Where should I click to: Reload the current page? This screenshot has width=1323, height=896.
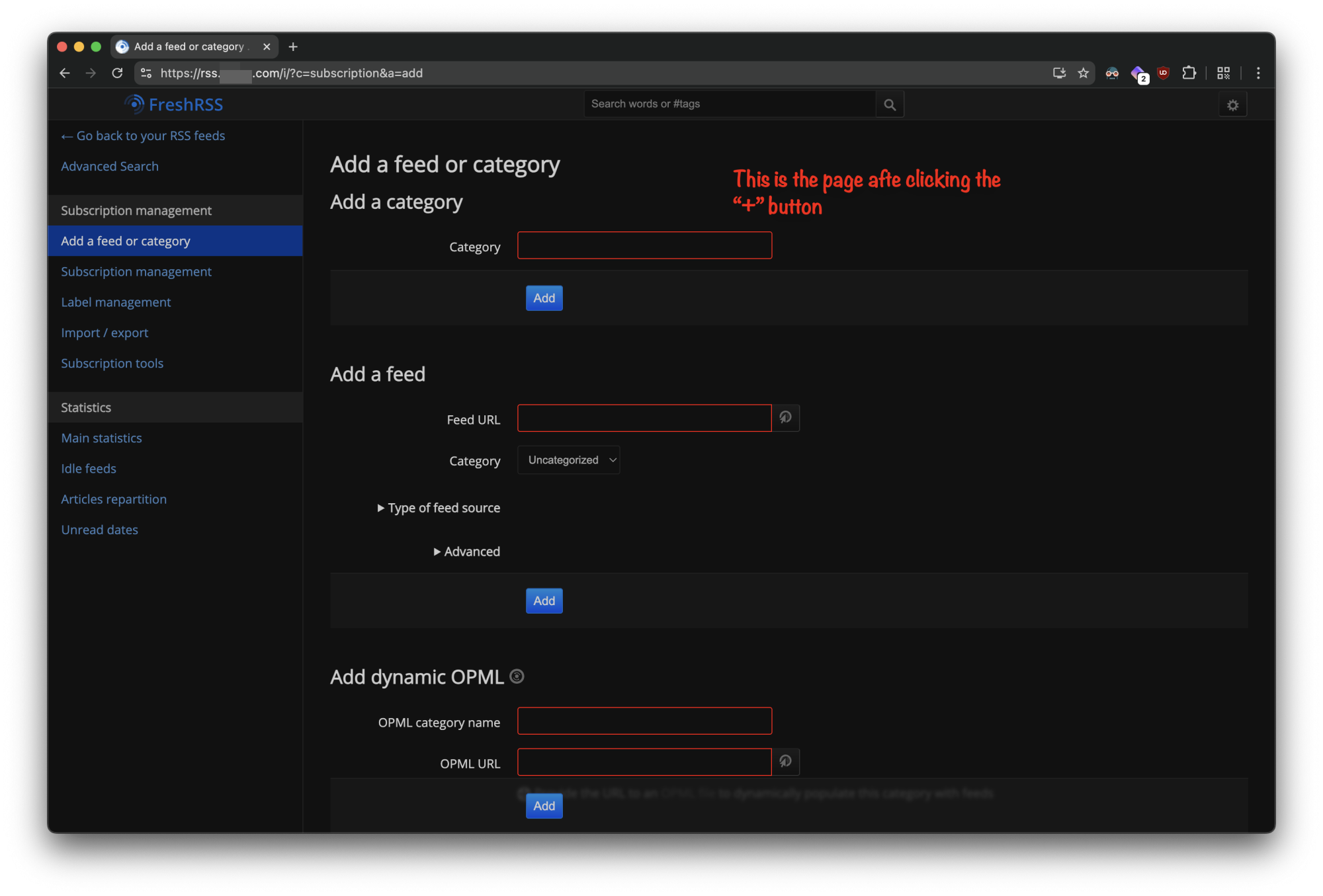117,73
